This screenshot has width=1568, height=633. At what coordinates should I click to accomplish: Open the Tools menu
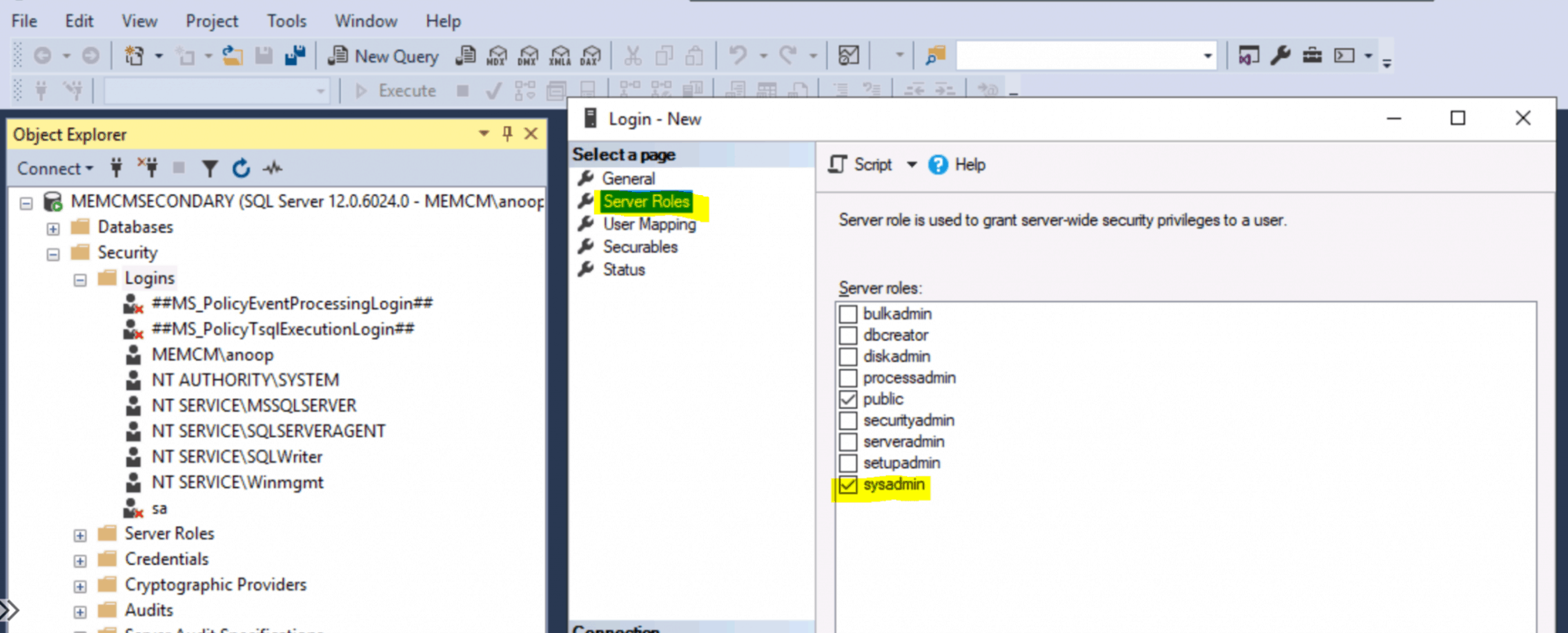click(x=286, y=21)
